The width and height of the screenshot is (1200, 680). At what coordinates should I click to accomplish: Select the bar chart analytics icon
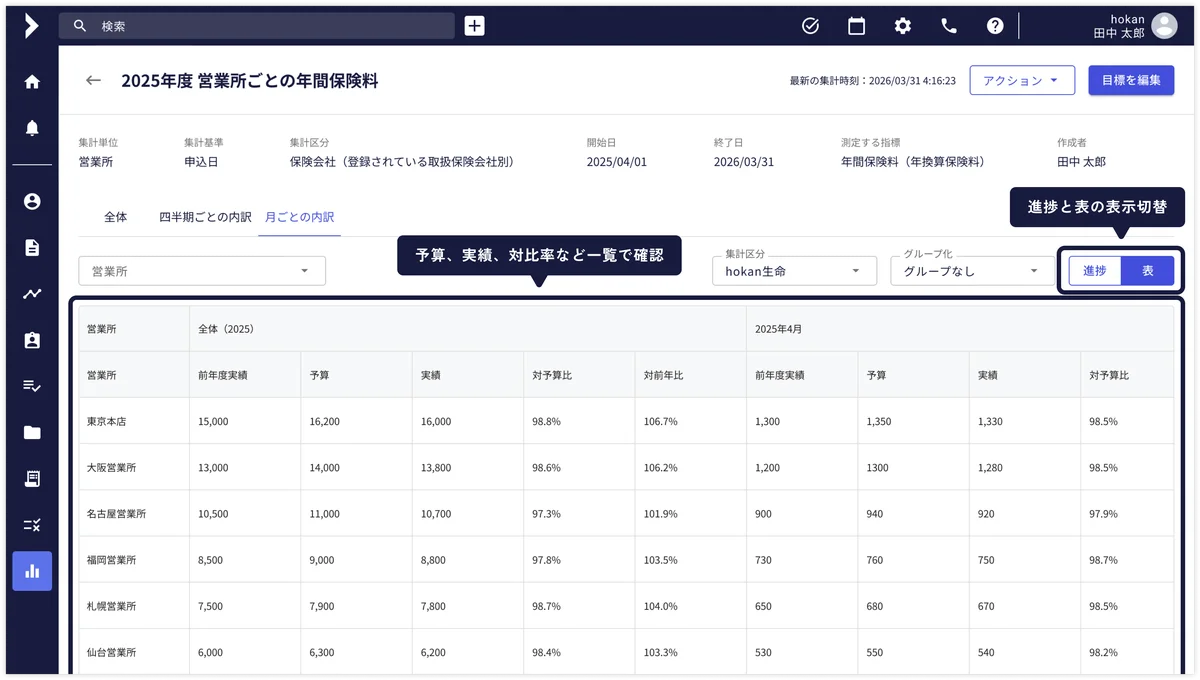point(31,571)
